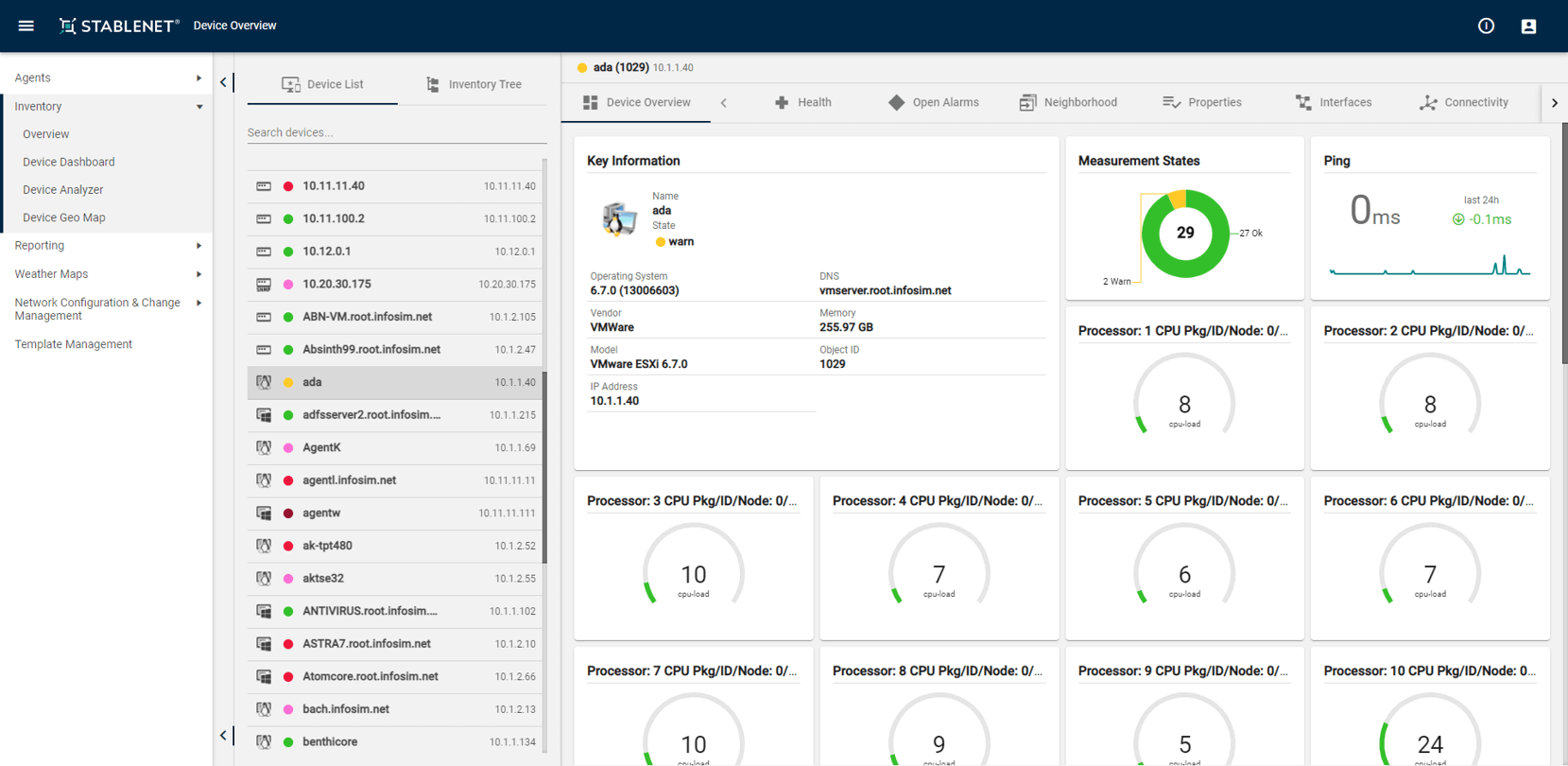Screen dimensions: 1568x766
Task: Open the user account icon
Action: [1528, 26]
